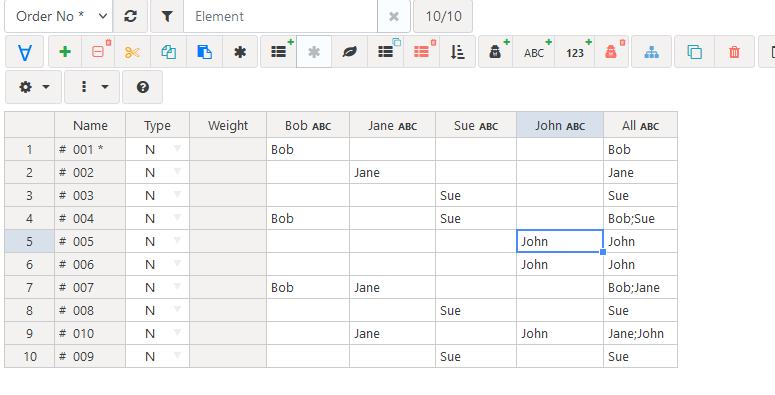Select the Weight column header
775x395 pixels.
click(x=228, y=126)
